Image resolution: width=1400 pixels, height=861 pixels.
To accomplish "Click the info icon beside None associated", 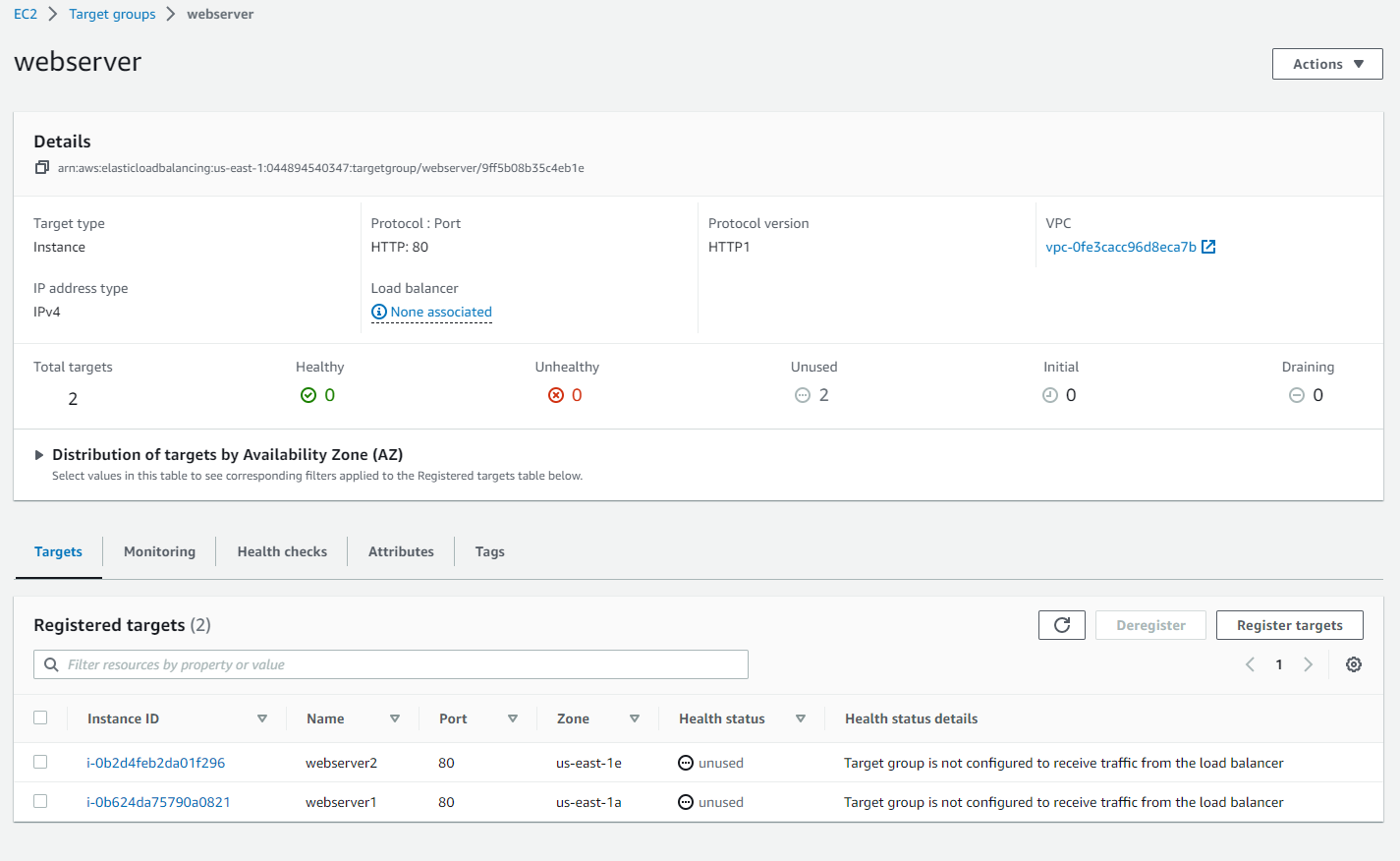I will tap(379, 312).
